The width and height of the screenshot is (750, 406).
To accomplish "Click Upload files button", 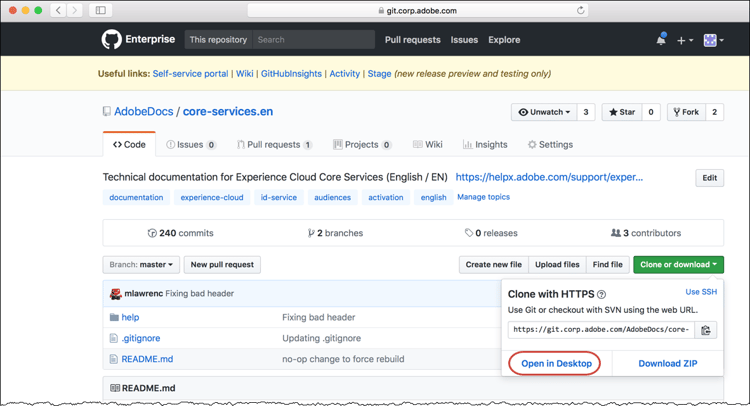I will click(x=557, y=264).
